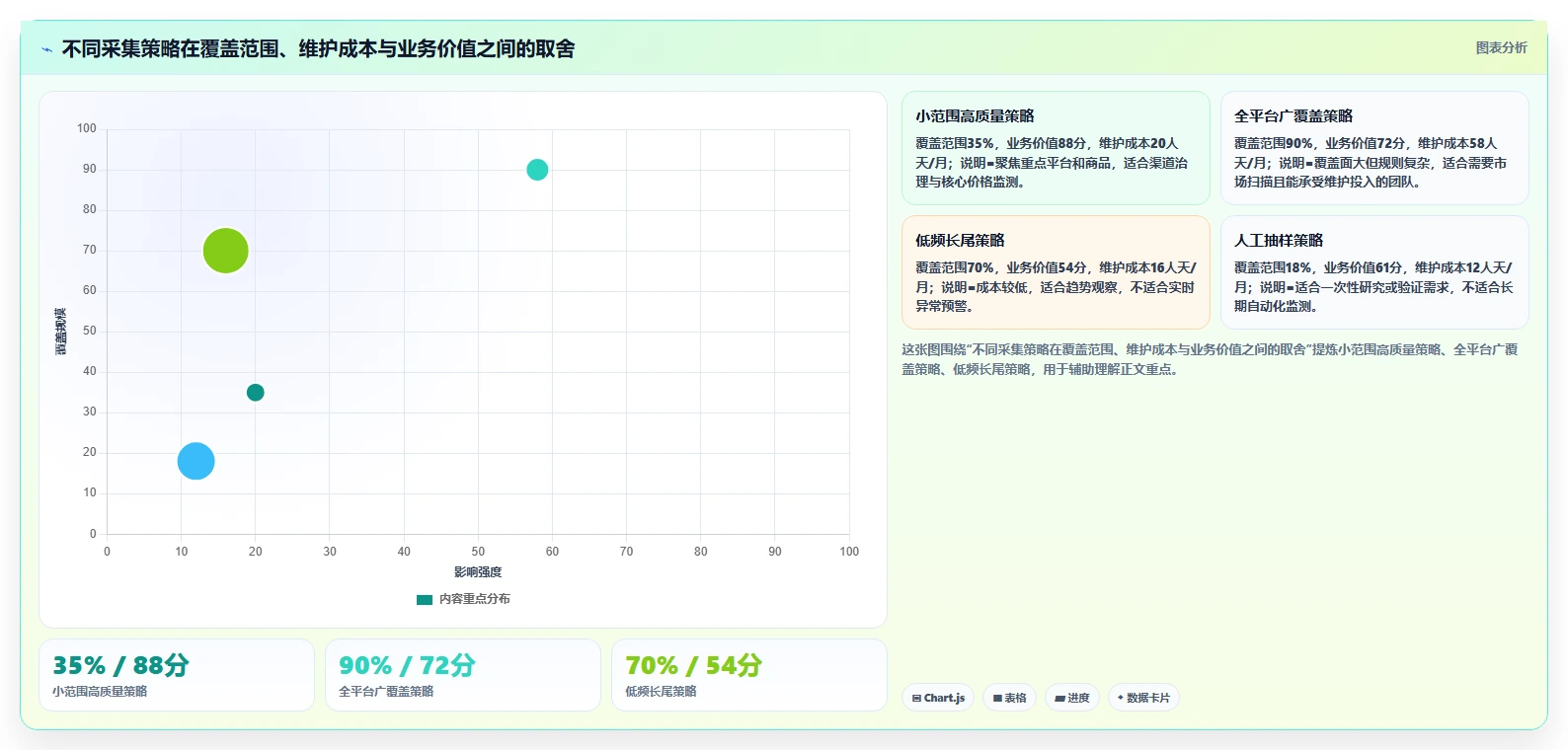
Task: Open the 低频长尾策略 info card
Action: [x=1056, y=272]
